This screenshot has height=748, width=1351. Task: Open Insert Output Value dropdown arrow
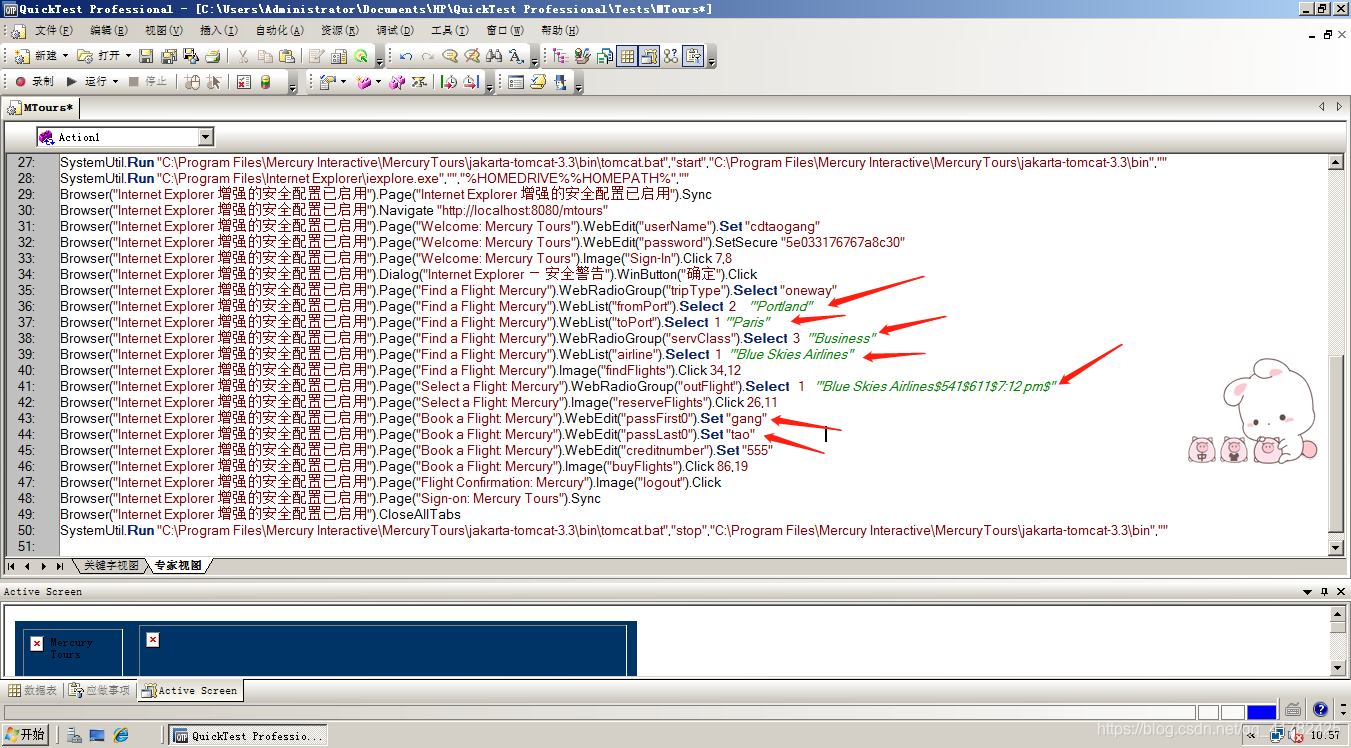pyautogui.click(x=378, y=82)
